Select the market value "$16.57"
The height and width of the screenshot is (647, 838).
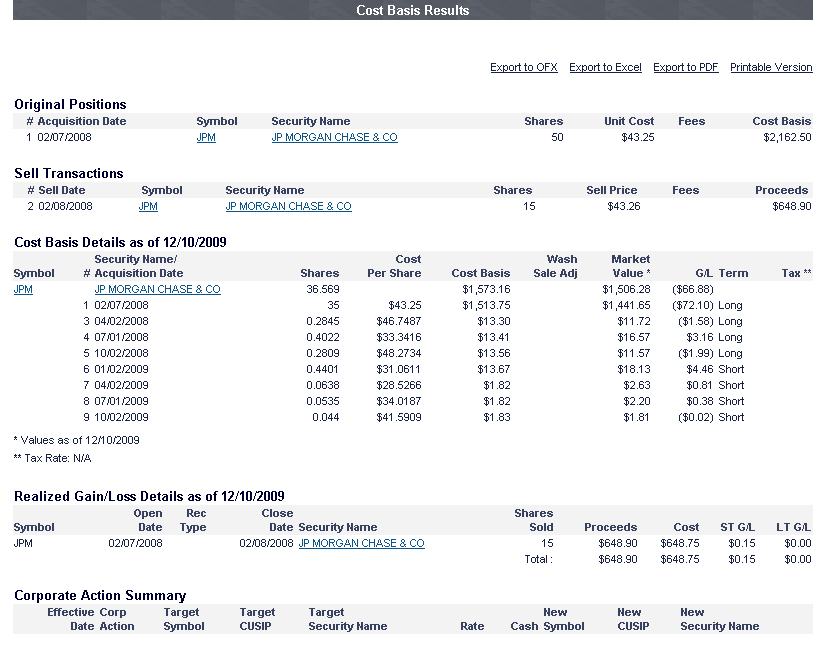634,337
